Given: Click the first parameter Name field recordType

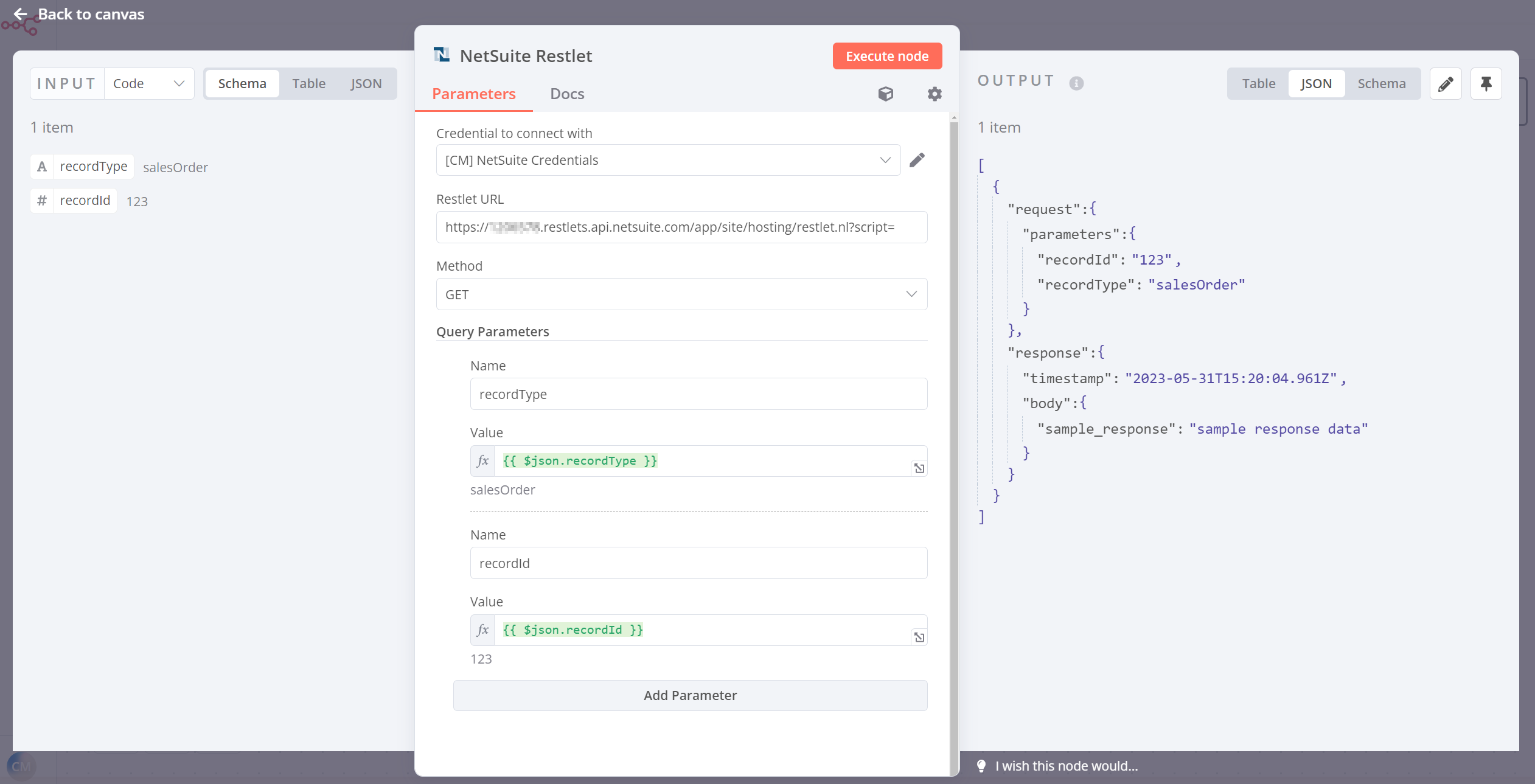Looking at the screenshot, I should pos(698,394).
